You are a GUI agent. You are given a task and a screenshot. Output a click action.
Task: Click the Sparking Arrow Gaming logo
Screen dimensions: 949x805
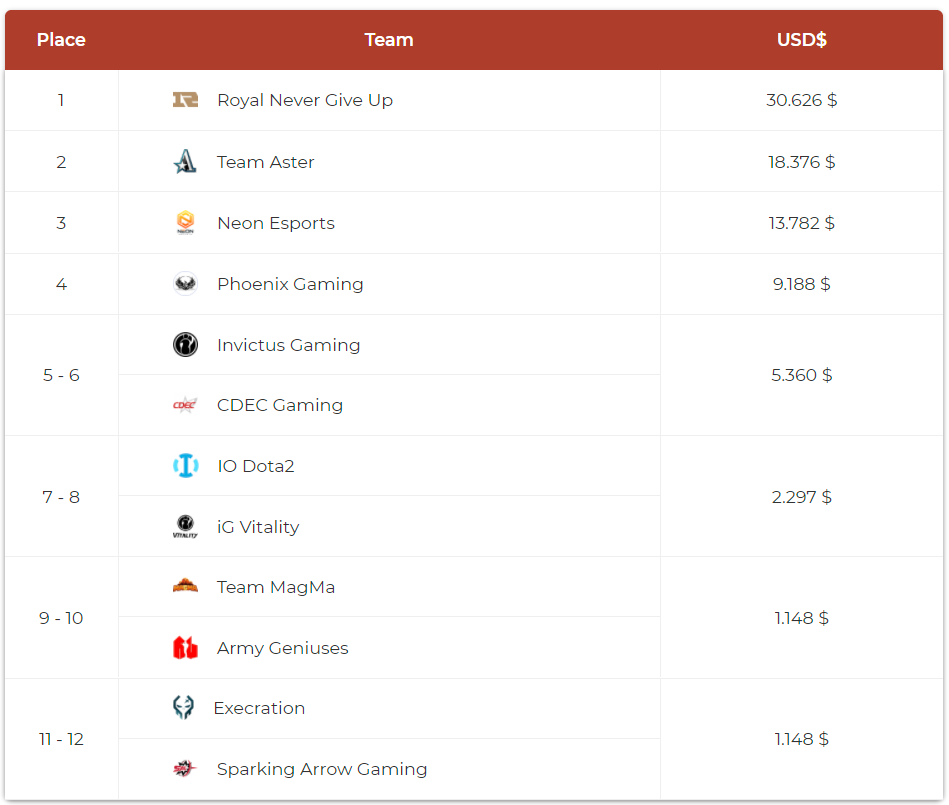tap(185, 769)
